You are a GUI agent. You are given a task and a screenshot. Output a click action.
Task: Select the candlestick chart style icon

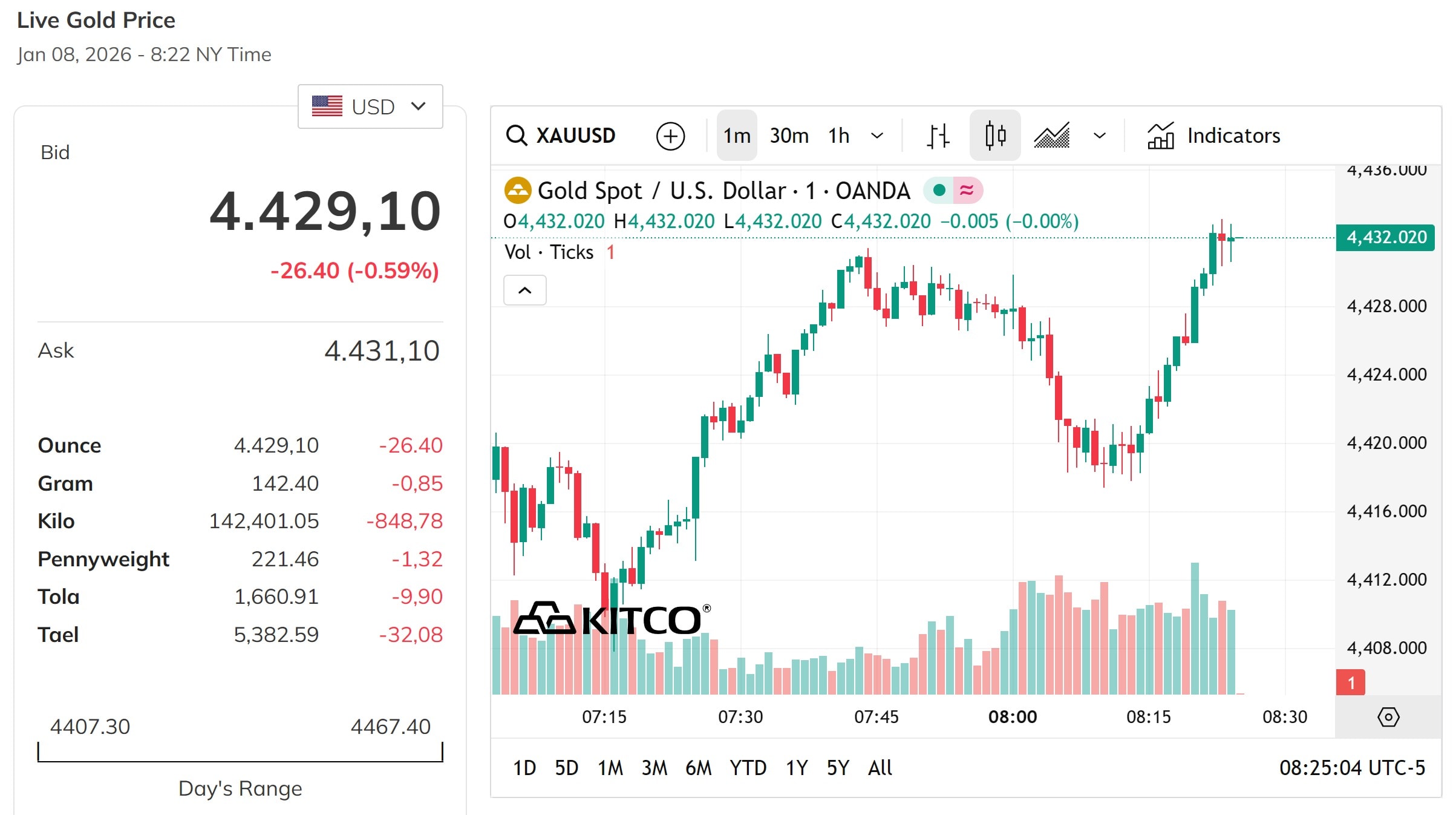coord(995,135)
